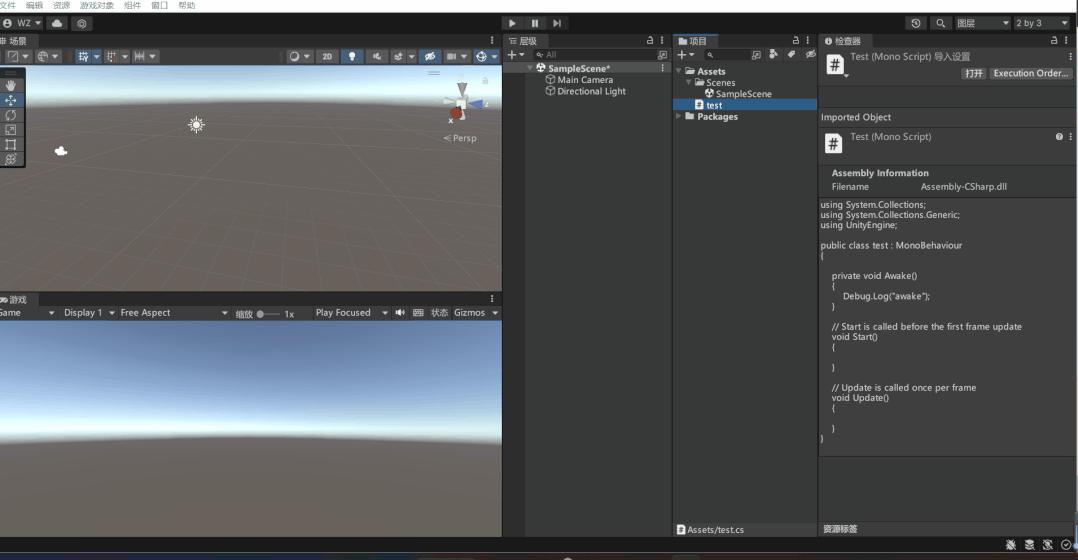Image resolution: width=1078 pixels, height=560 pixels.
Task: Select the Scale tool
Action: click(x=11, y=129)
